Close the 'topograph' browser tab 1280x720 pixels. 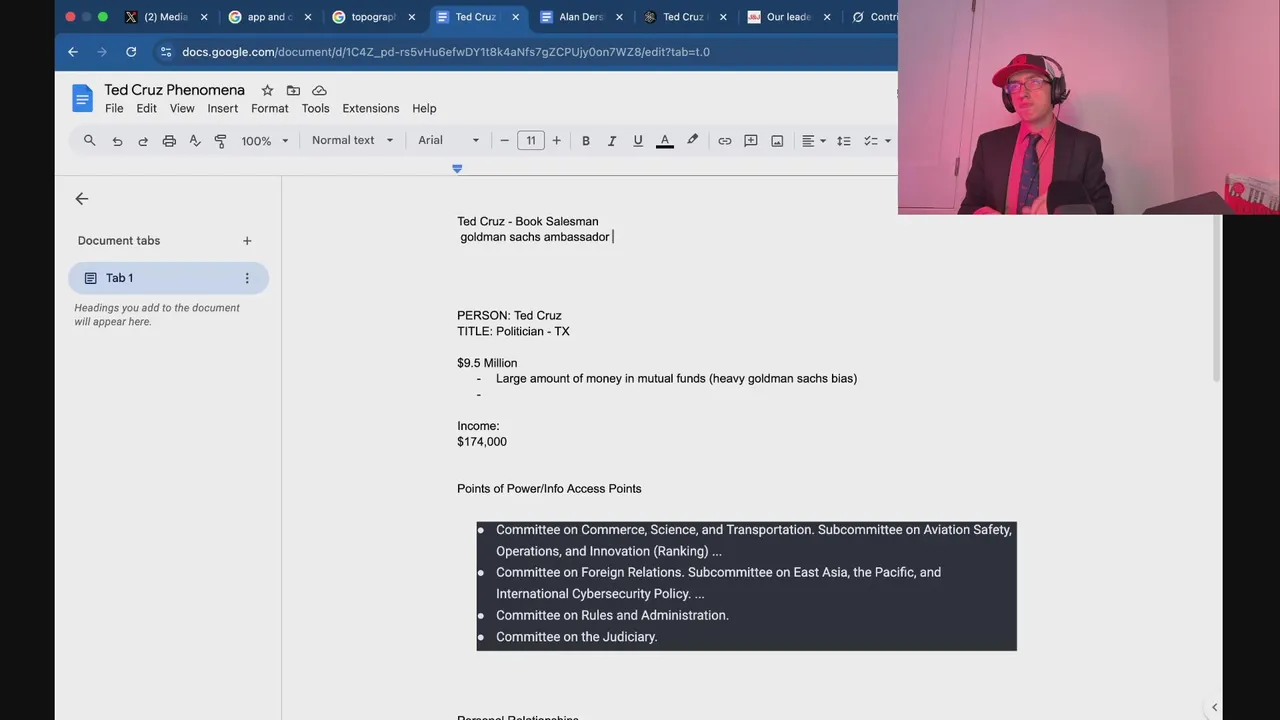tap(411, 17)
